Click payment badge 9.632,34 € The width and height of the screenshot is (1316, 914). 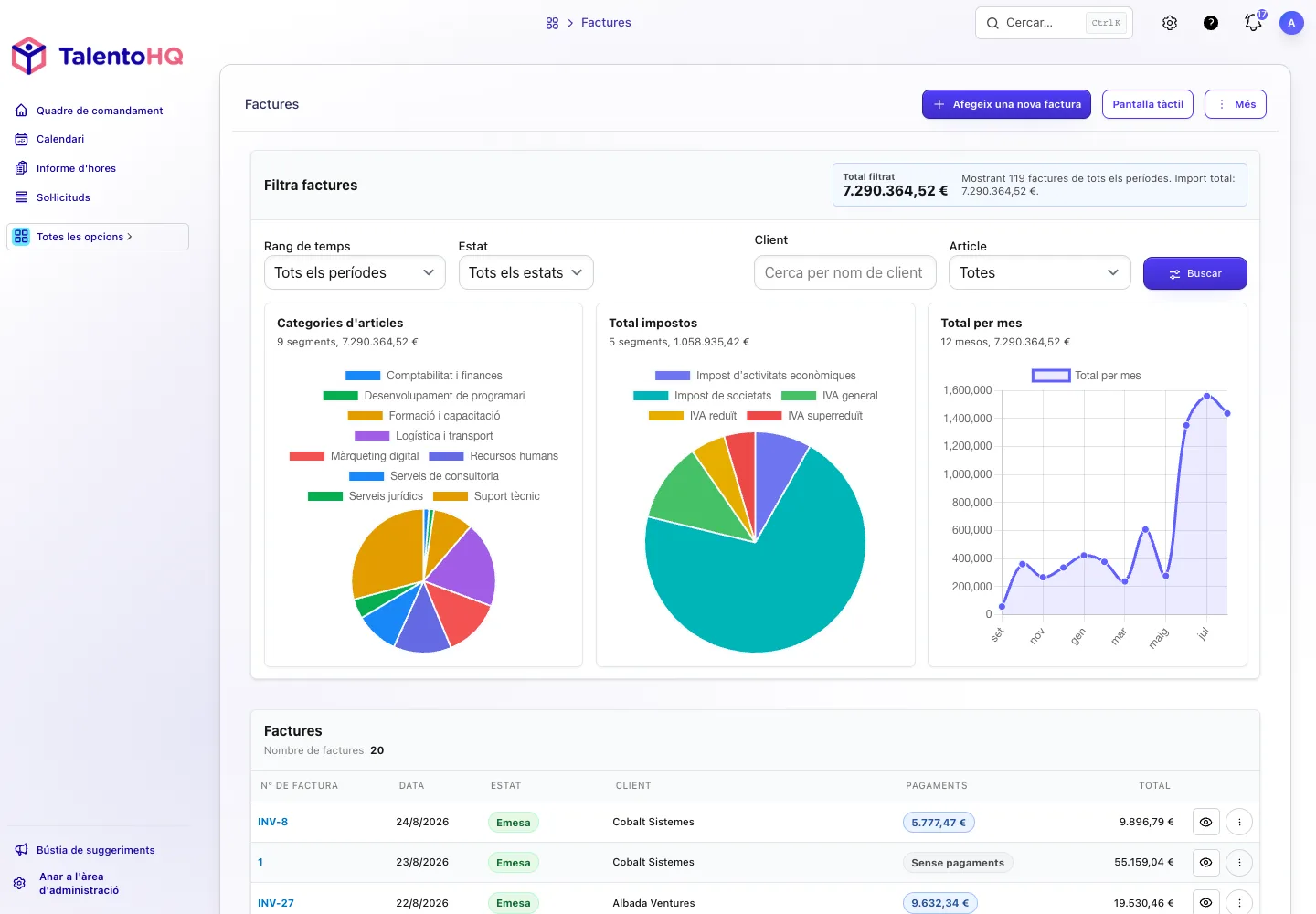pos(940,903)
